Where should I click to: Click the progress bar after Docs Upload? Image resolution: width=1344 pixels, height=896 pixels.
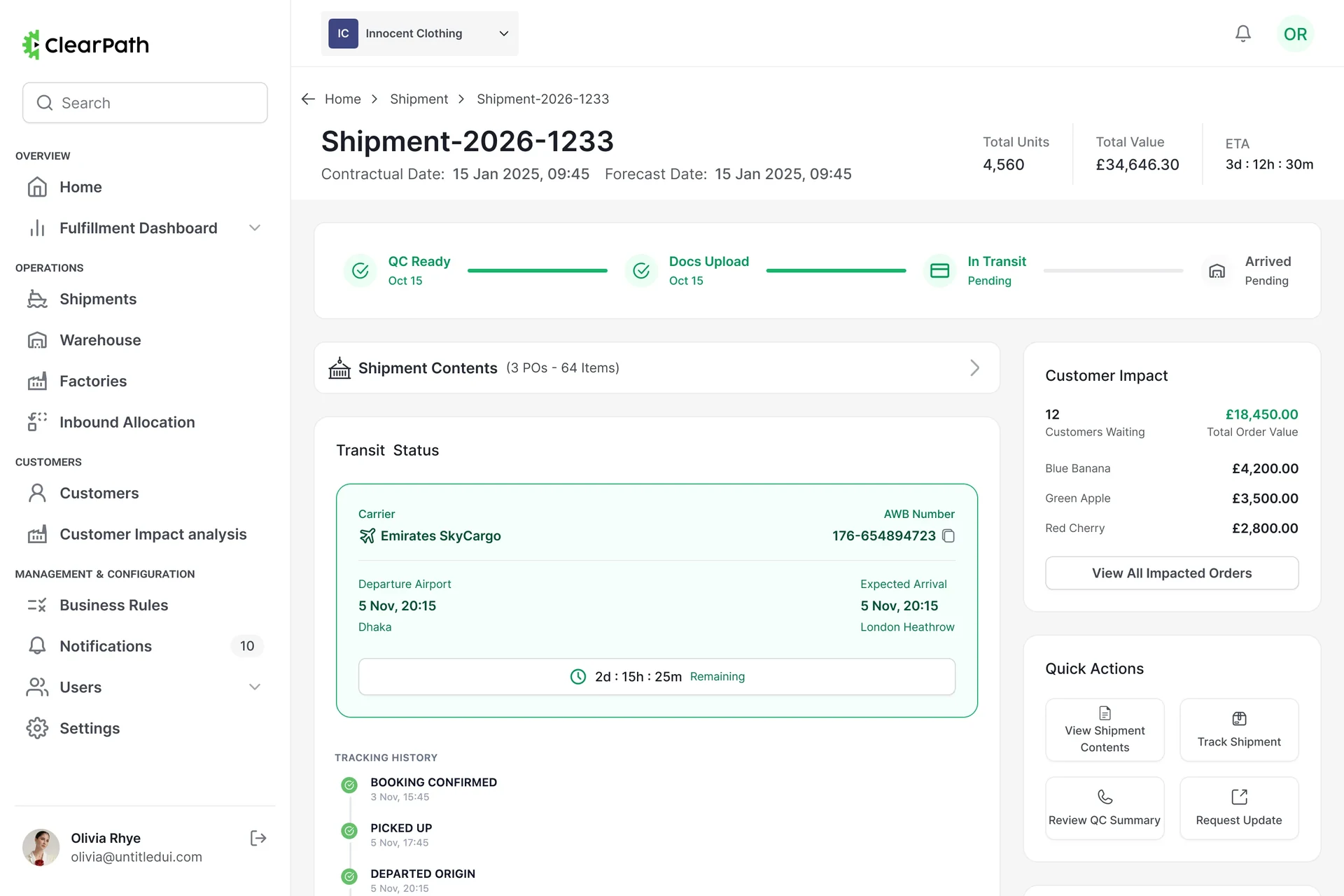pyautogui.click(x=836, y=270)
